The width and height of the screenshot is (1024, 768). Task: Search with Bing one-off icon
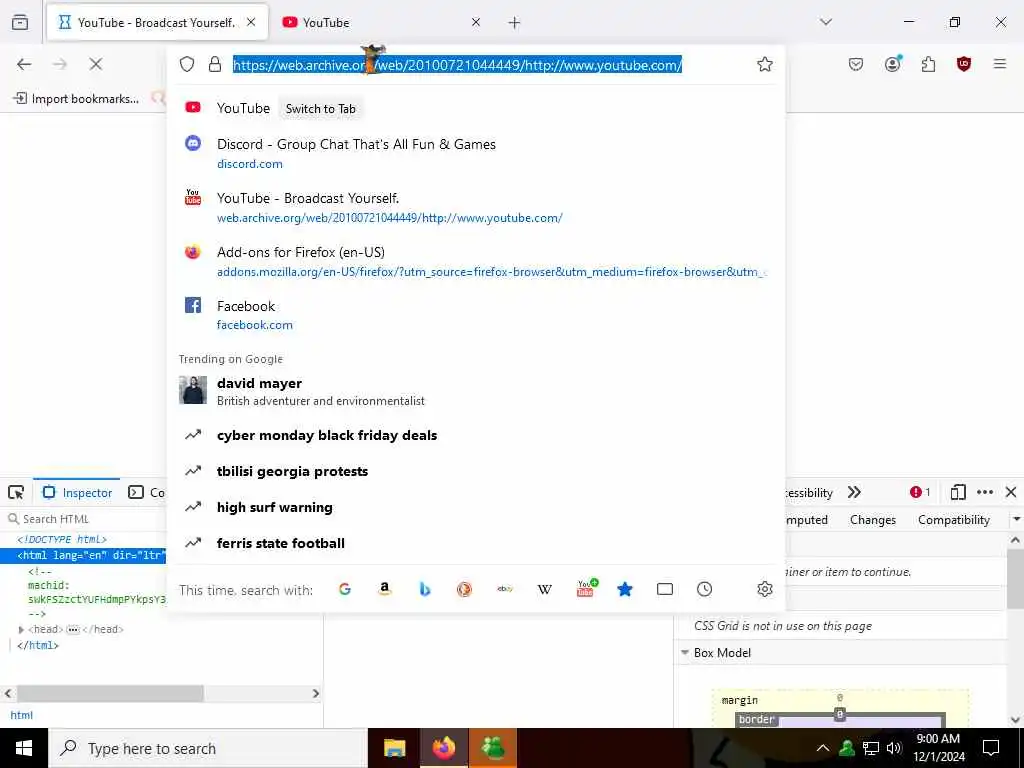pyautogui.click(x=424, y=589)
